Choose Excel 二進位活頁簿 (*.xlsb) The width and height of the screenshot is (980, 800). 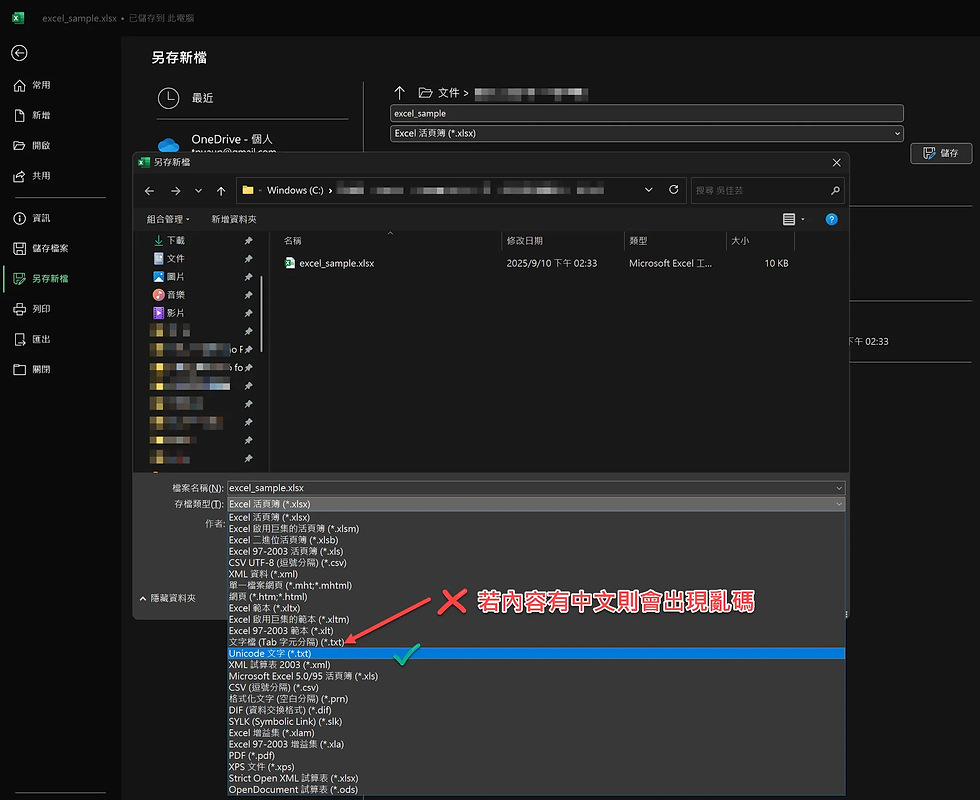(283, 540)
